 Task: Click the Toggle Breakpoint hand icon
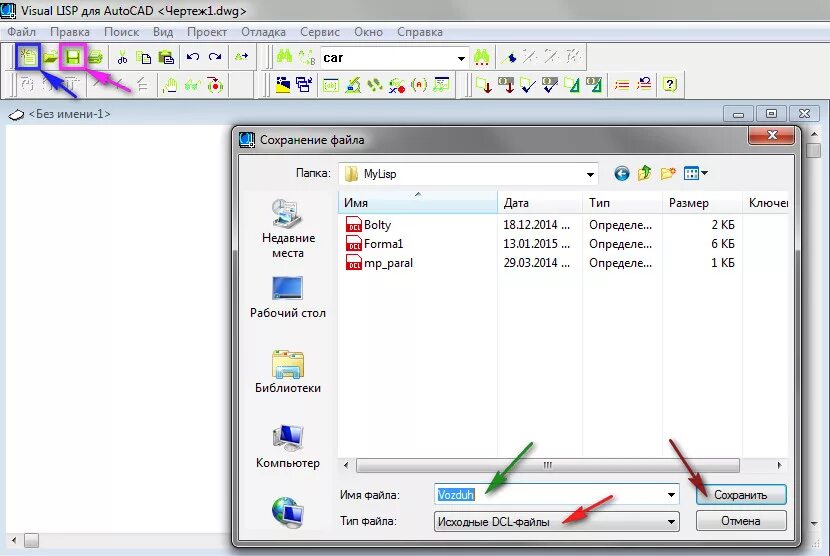[170, 85]
